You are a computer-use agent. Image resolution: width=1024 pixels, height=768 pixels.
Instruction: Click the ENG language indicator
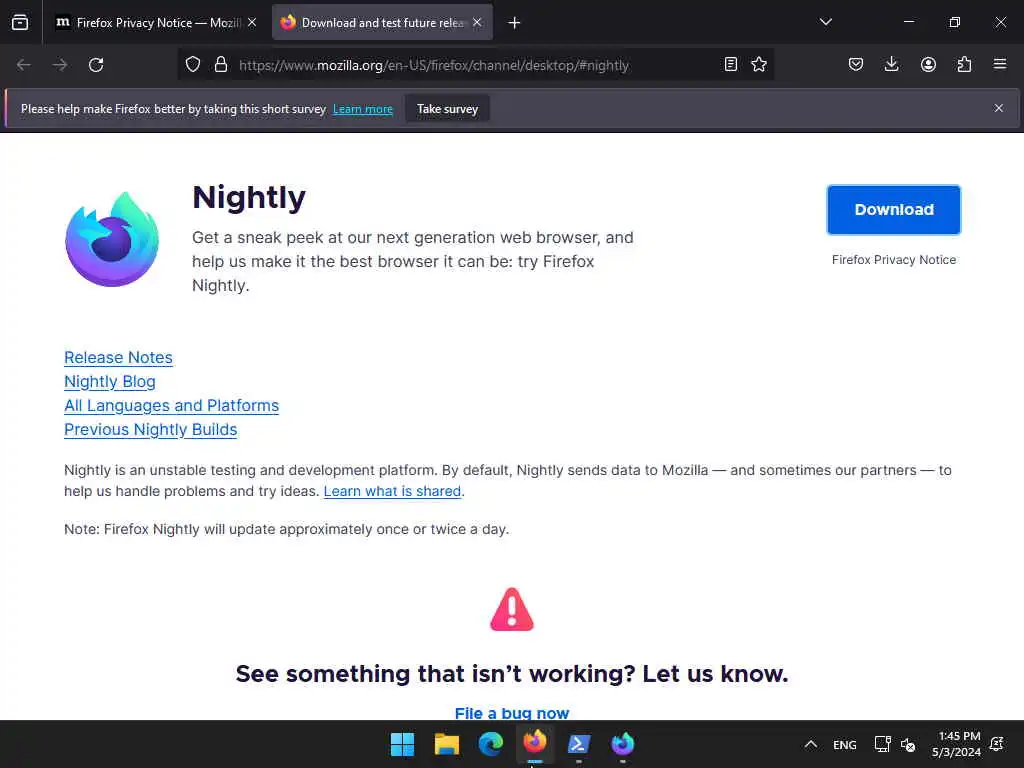(x=844, y=744)
